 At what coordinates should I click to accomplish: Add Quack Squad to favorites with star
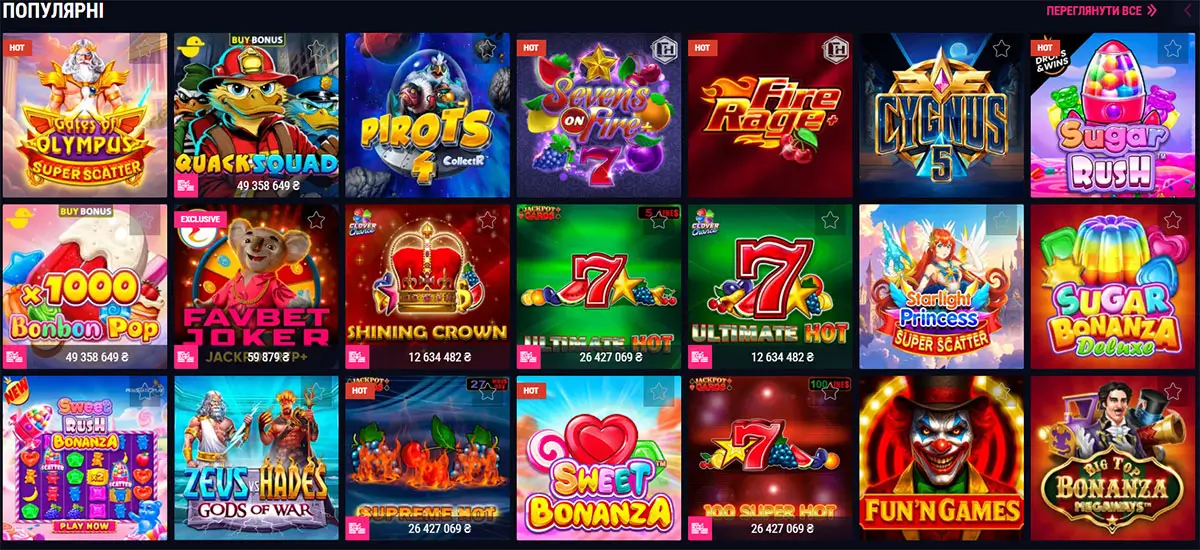316,48
